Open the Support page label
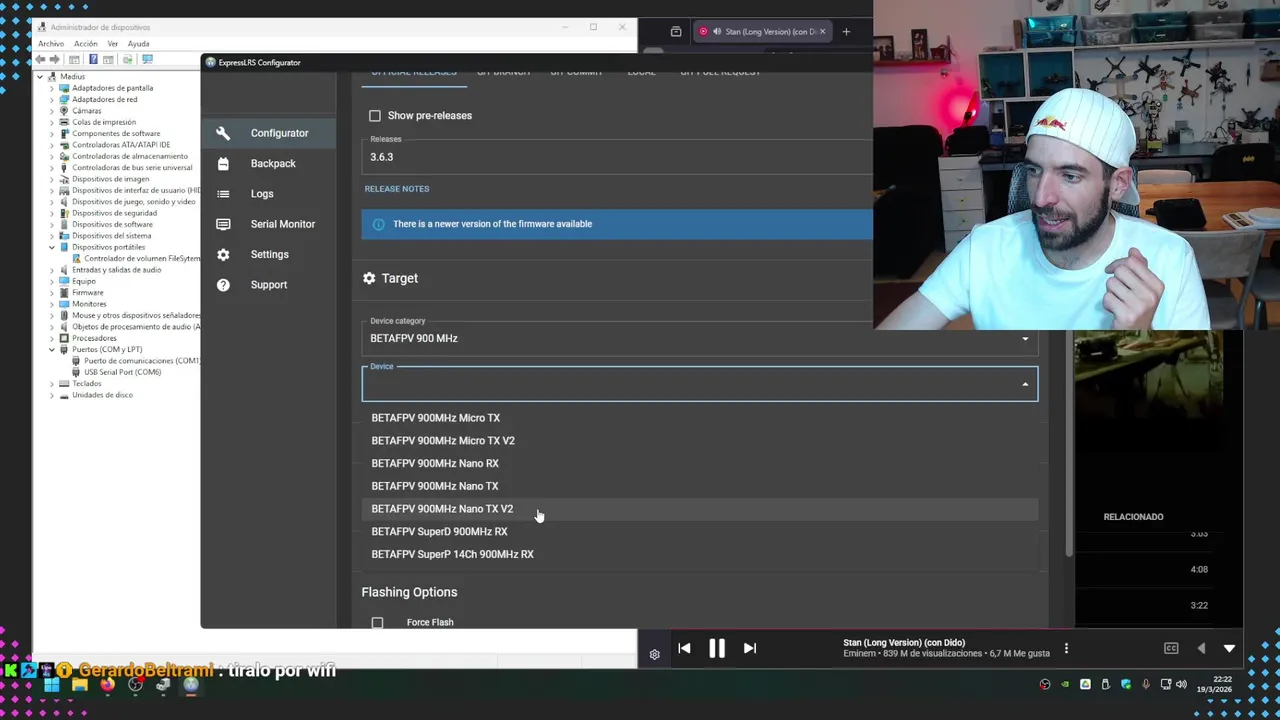 (x=269, y=285)
